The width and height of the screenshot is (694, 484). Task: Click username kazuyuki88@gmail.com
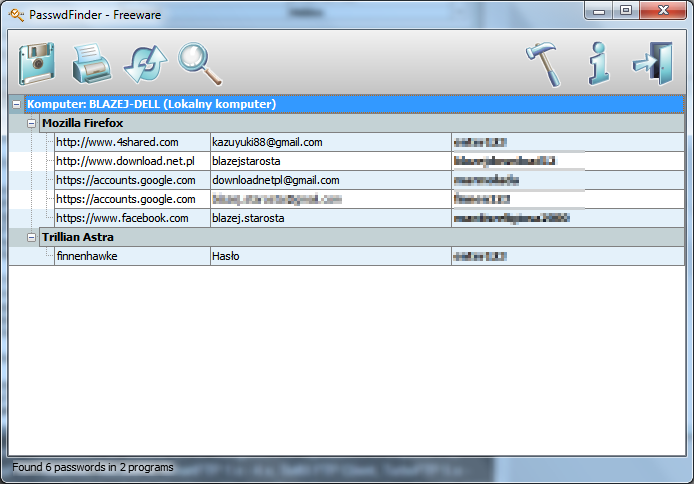pyautogui.click(x=267, y=142)
